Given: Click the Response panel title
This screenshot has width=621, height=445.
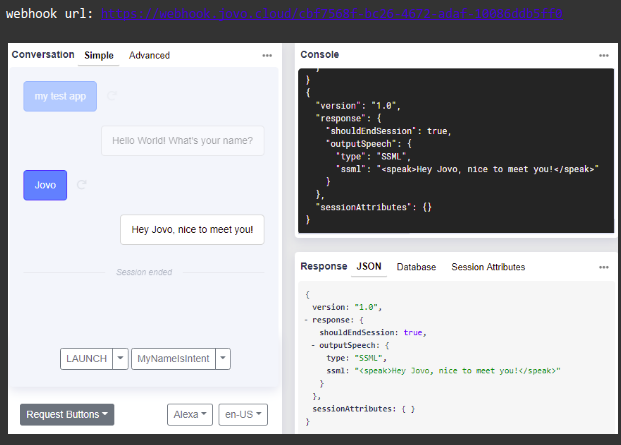Looking at the screenshot, I should pyautogui.click(x=324, y=266).
